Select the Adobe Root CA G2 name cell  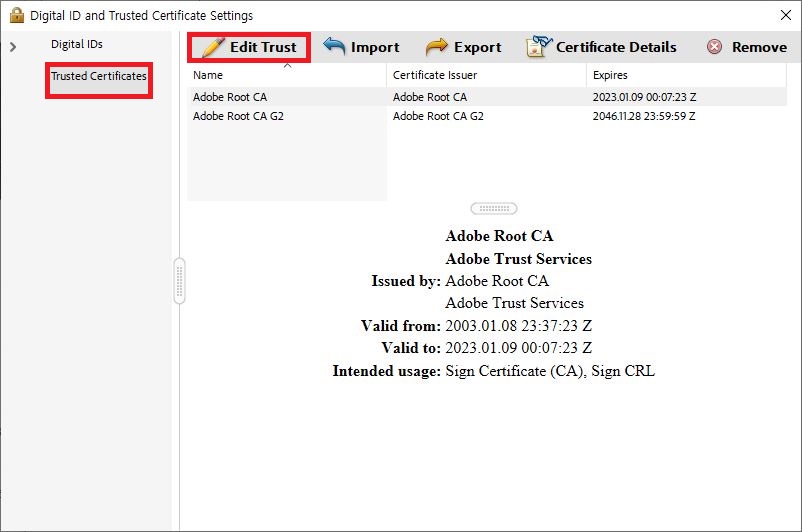[238, 116]
